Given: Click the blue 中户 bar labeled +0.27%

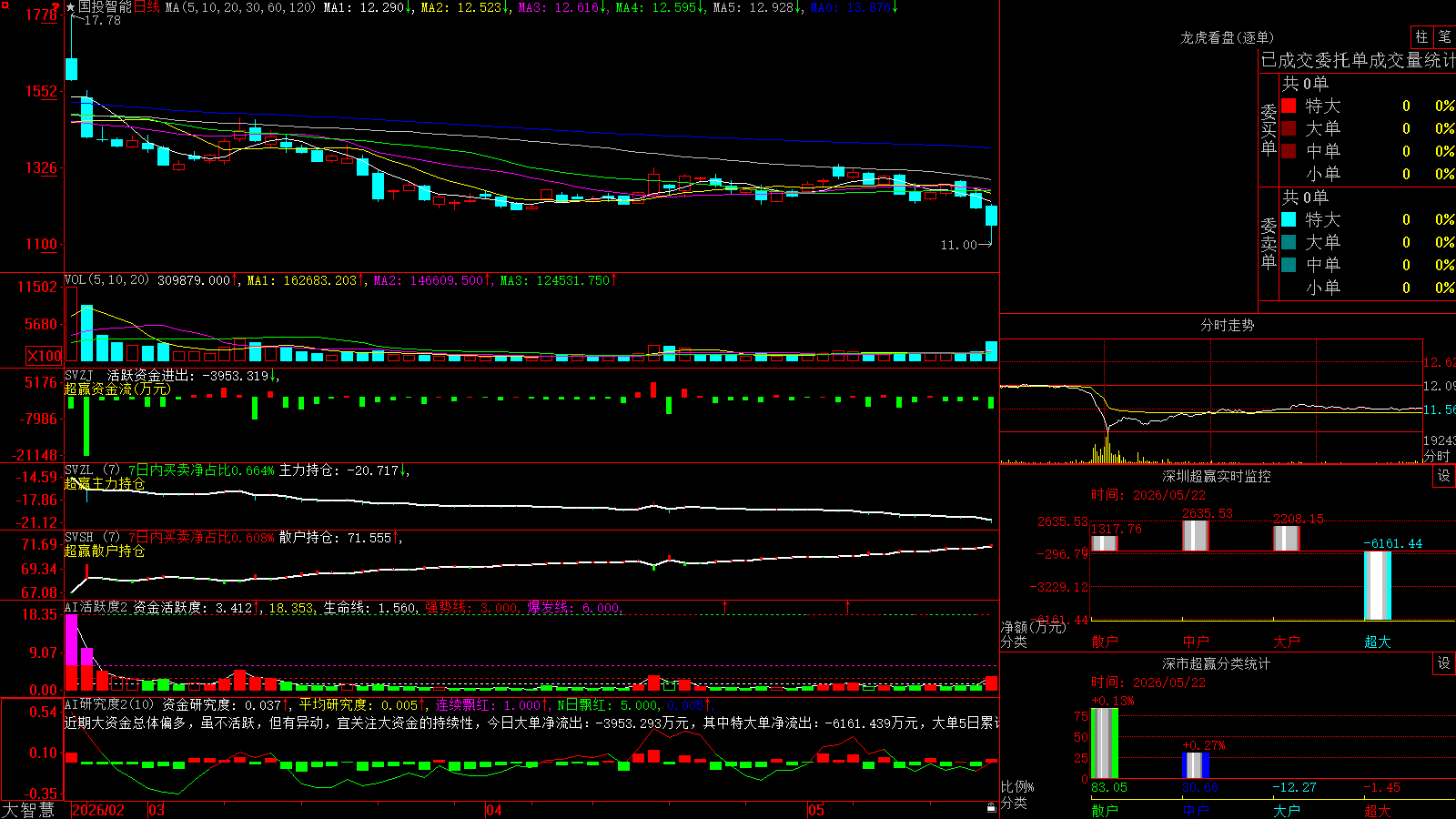Looking at the screenshot, I should coord(1196,765).
